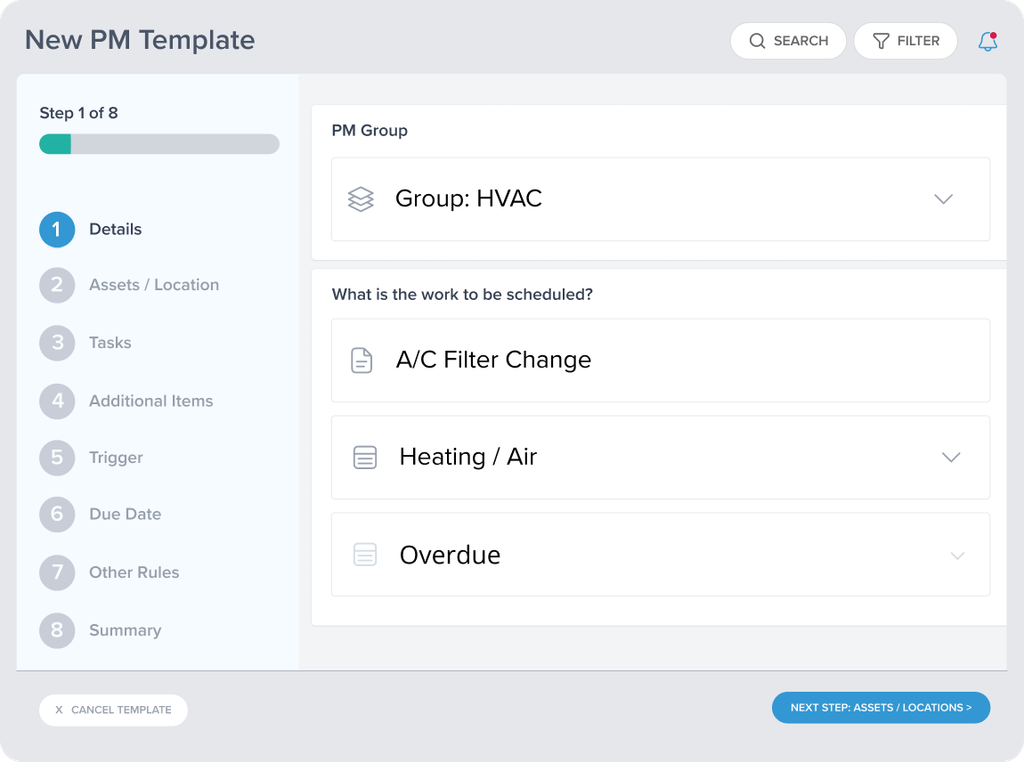Click the PM Group heading
The width and height of the screenshot is (1024, 762).
click(x=370, y=131)
